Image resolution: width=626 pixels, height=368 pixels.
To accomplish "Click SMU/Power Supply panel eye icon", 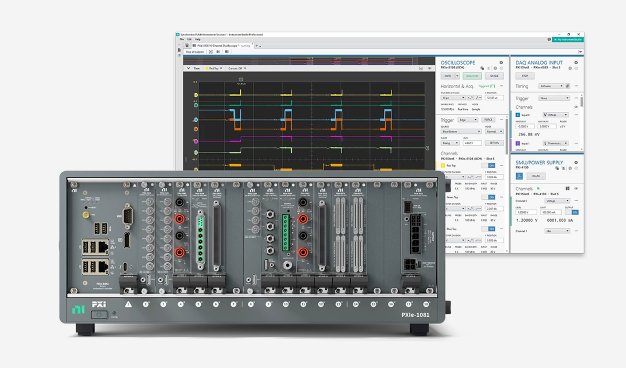I will click(x=576, y=162).
